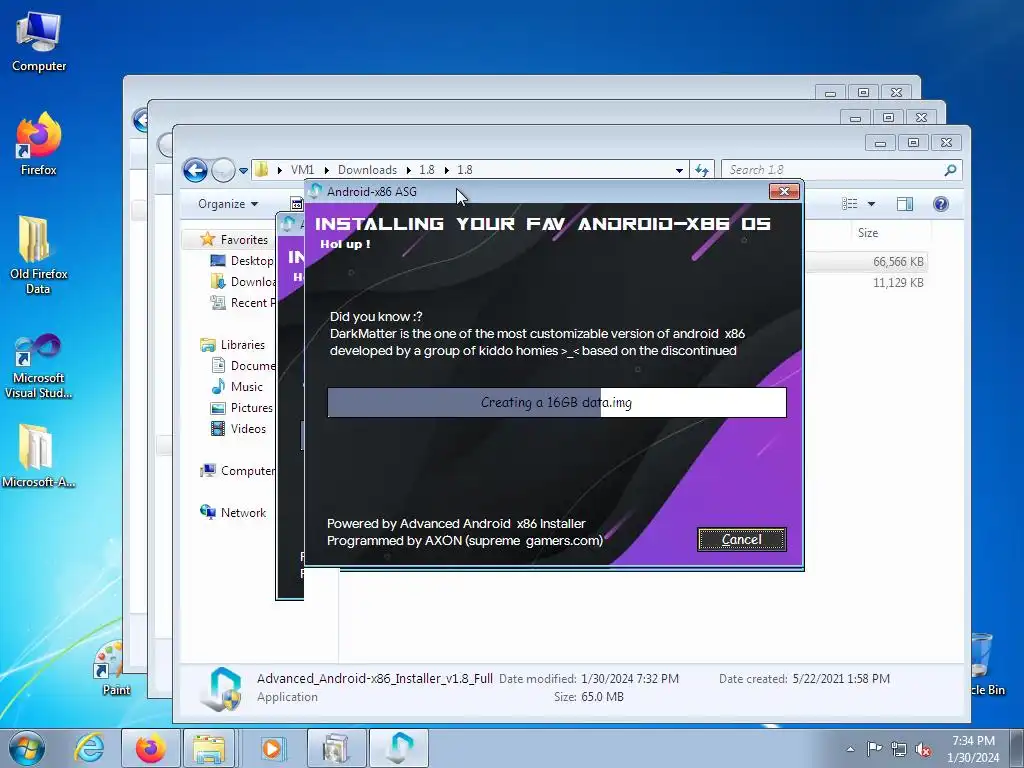Sort by the Size column header
The width and height of the screenshot is (1024, 768).
(868, 232)
